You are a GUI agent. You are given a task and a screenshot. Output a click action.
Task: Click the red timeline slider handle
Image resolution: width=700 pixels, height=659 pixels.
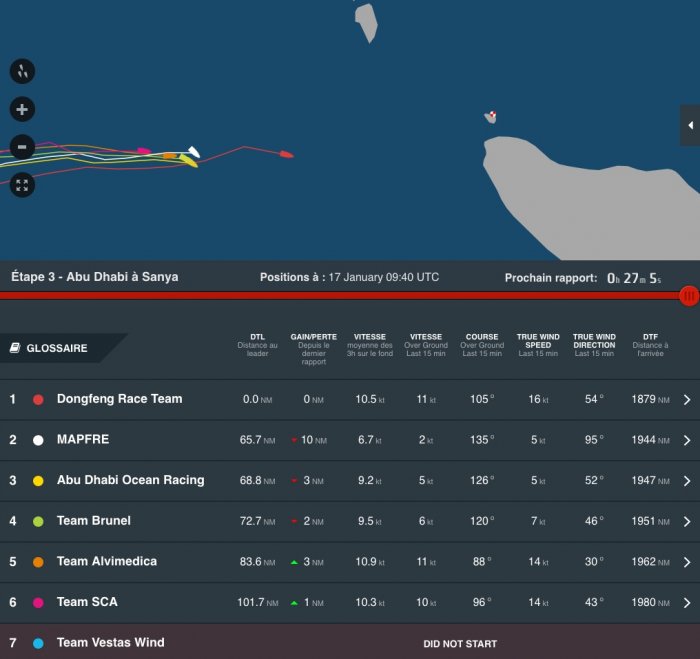[x=689, y=296]
